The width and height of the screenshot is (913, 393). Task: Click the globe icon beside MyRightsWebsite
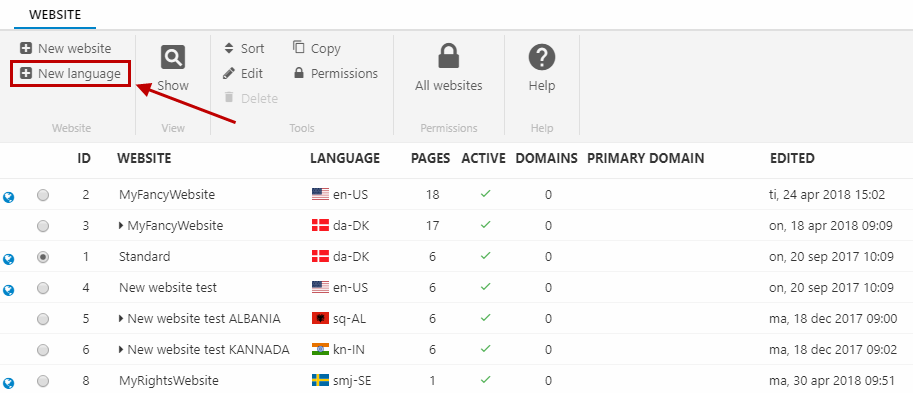coord(9,383)
